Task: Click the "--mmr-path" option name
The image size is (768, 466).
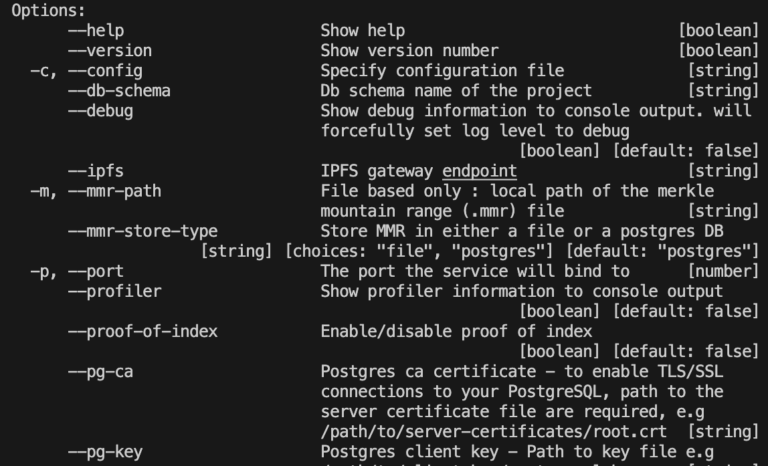Action: click(x=115, y=191)
